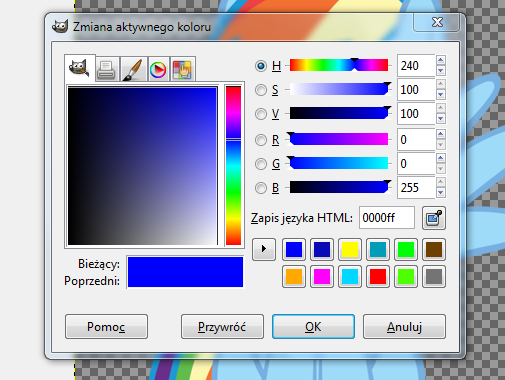The width and height of the screenshot is (505, 380).
Task: Choose the red history swatch
Action: (x=378, y=276)
